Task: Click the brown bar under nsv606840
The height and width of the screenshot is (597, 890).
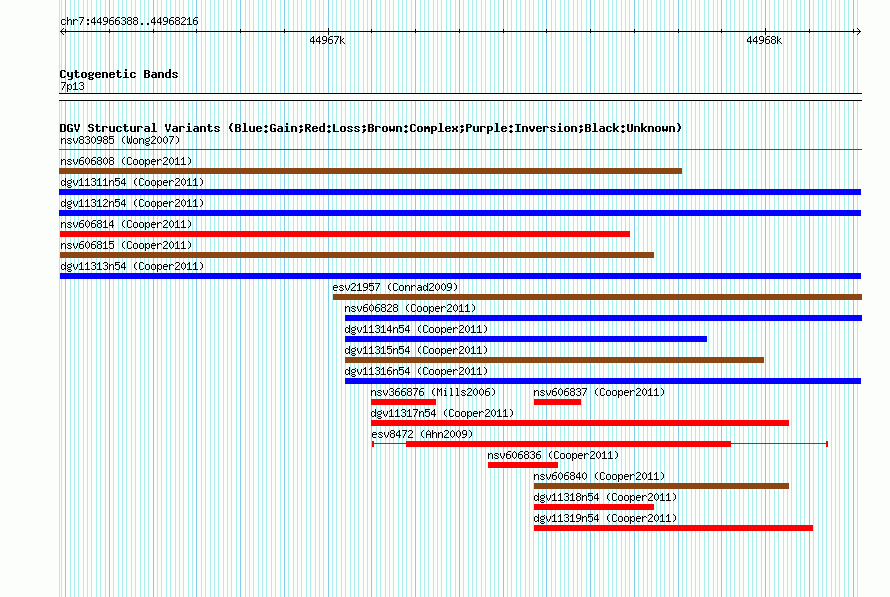Action: [661, 486]
